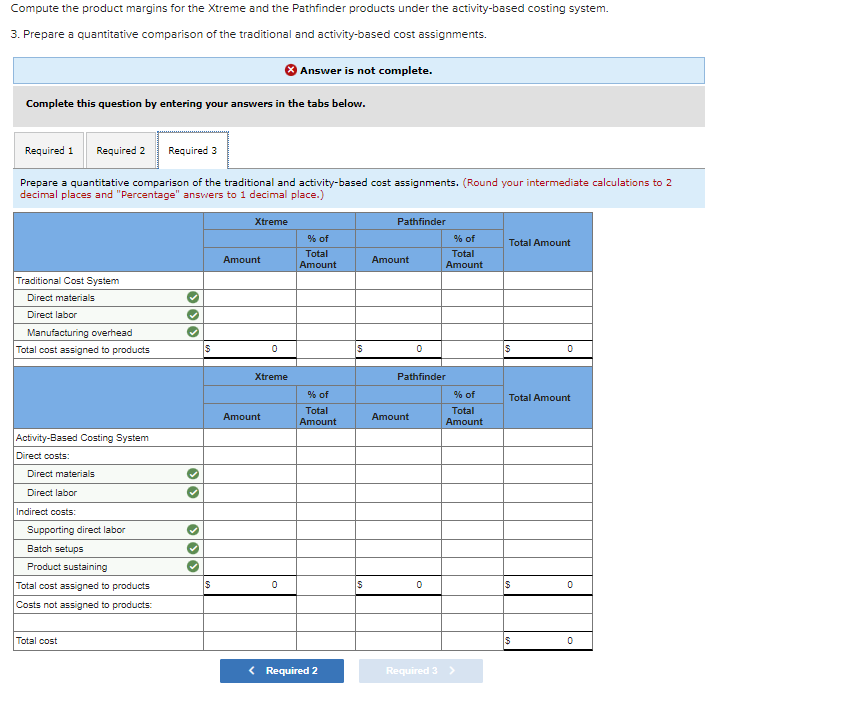Click green check beside Product sustaining

point(193,566)
